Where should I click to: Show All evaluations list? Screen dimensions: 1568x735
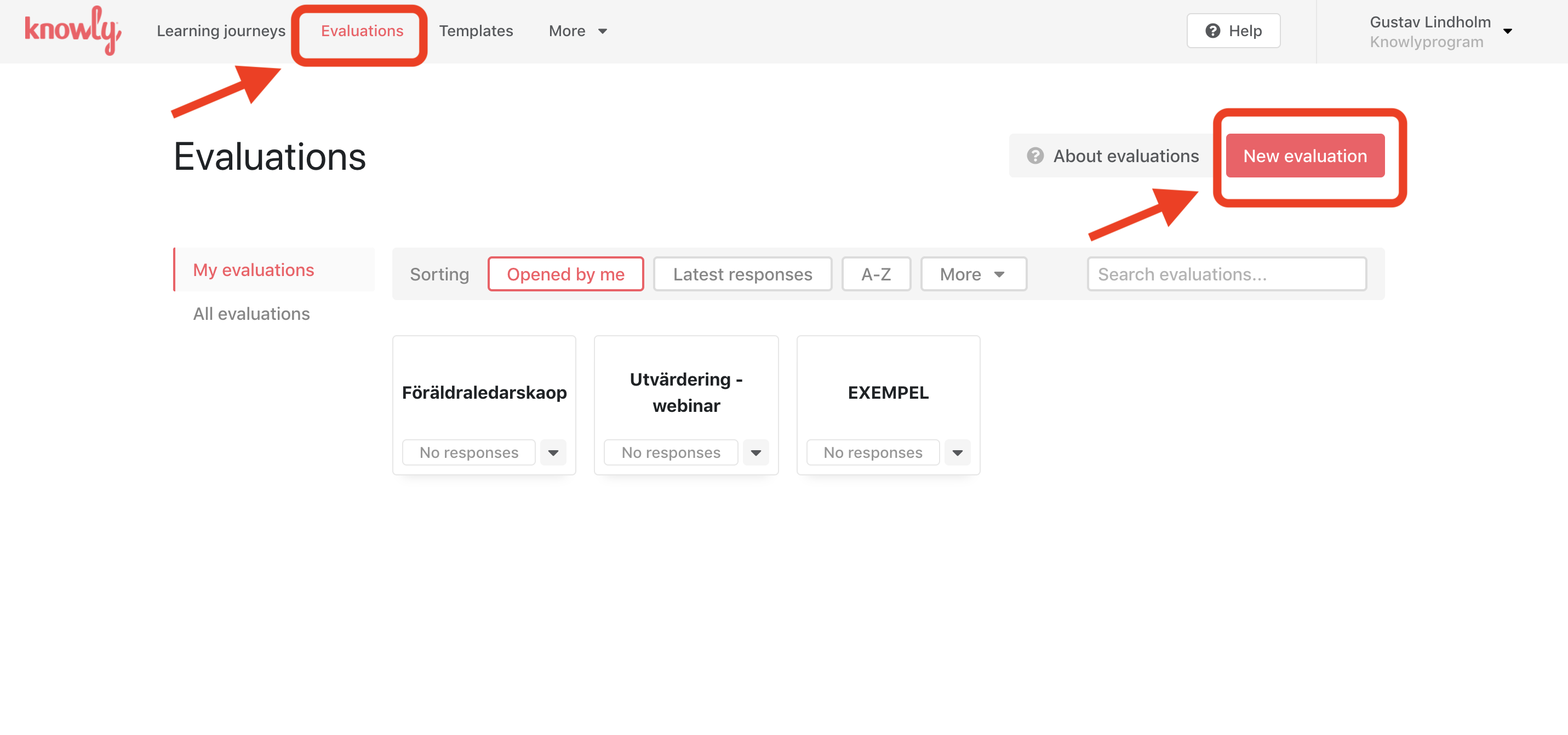point(251,313)
